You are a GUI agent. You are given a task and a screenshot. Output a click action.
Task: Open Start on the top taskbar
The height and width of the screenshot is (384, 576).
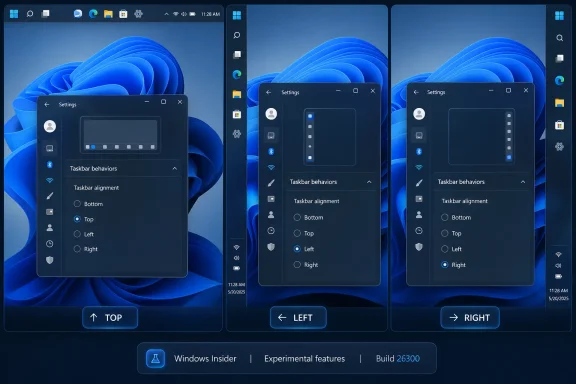coord(14,14)
